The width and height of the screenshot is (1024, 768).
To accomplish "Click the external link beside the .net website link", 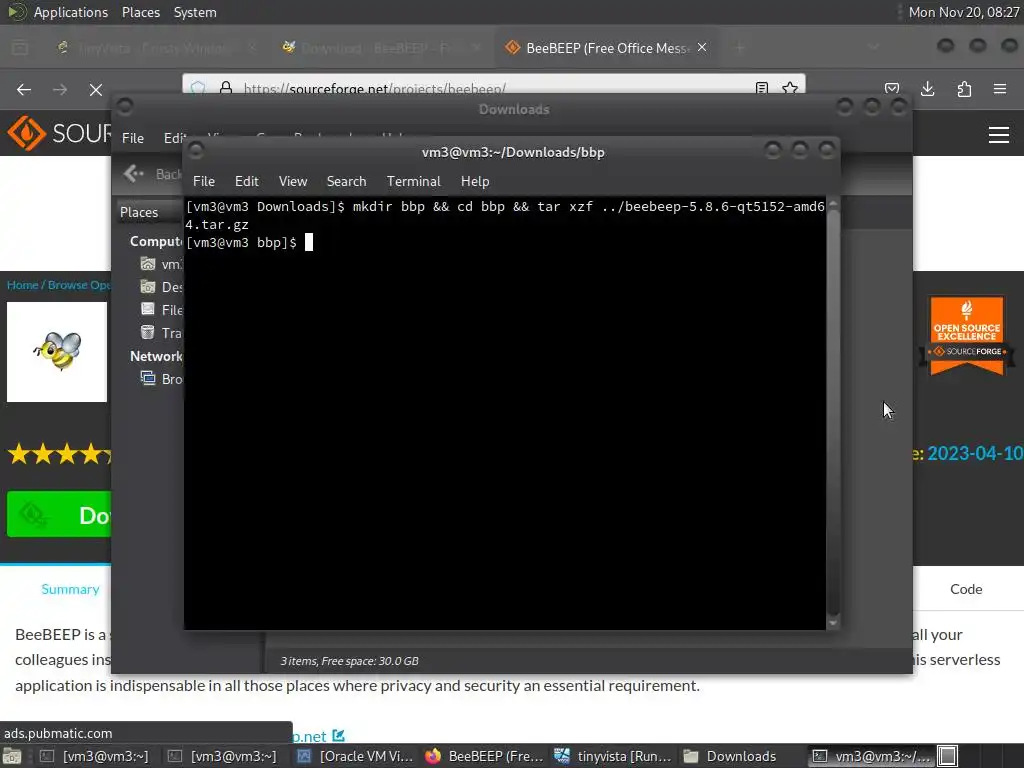I will pyautogui.click(x=338, y=735).
